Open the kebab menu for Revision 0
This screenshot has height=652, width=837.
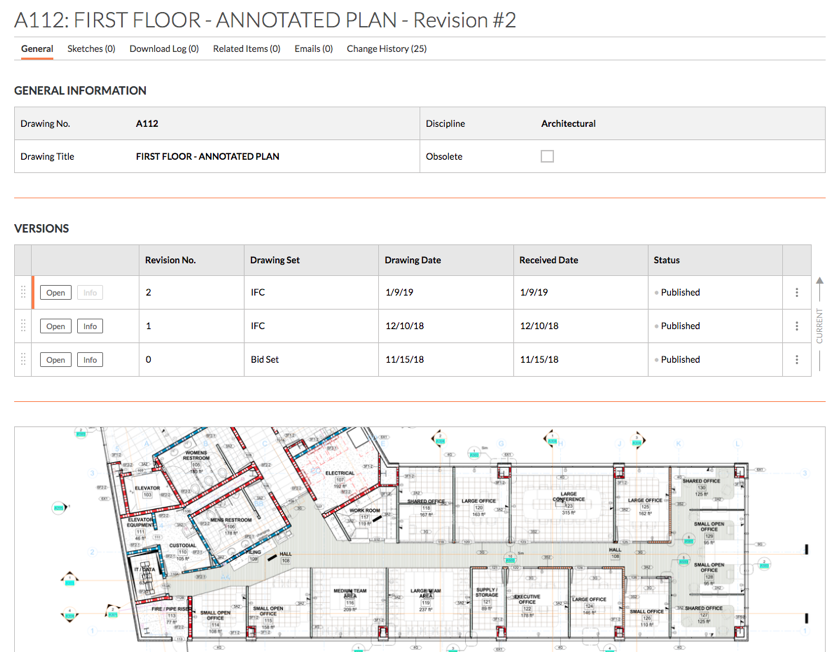pos(796,360)
